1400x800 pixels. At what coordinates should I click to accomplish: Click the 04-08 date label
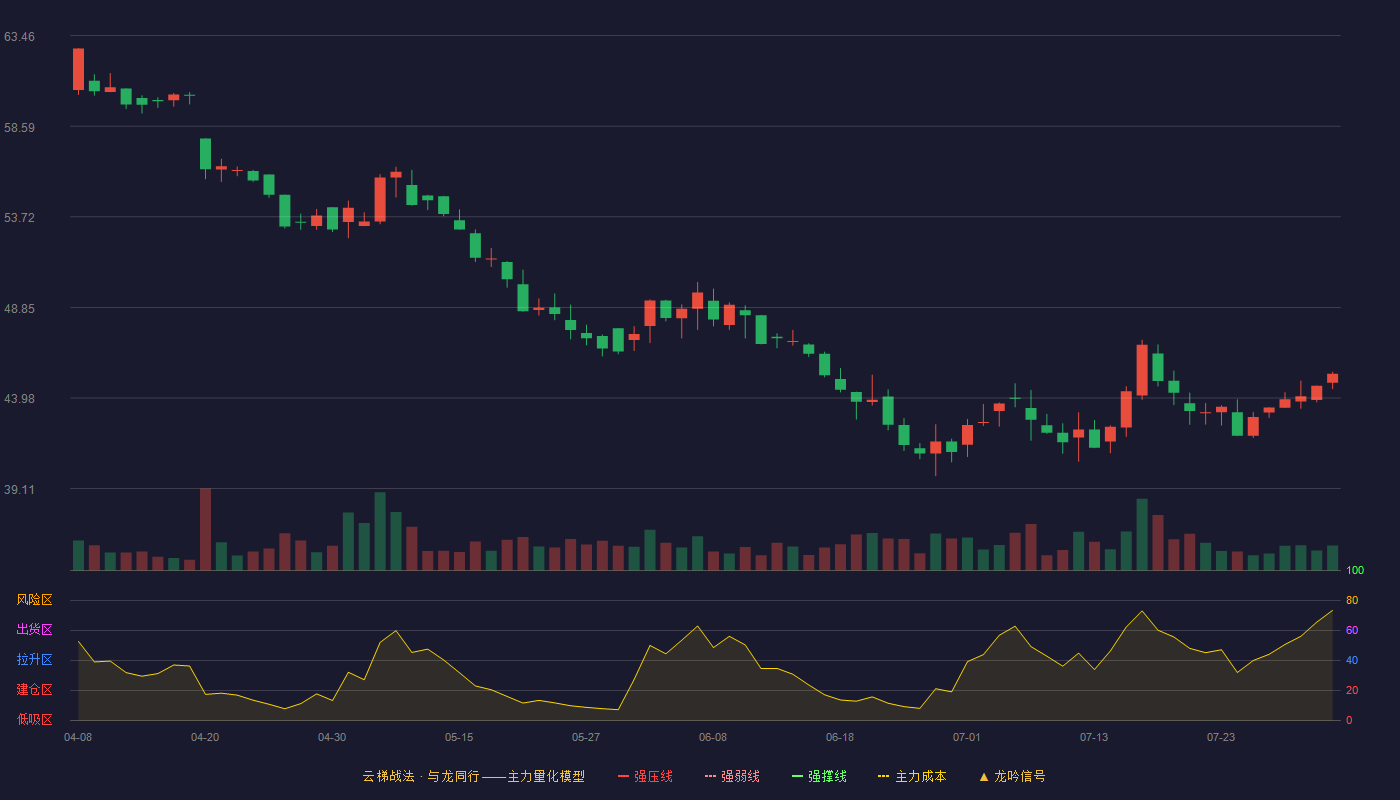78,737
